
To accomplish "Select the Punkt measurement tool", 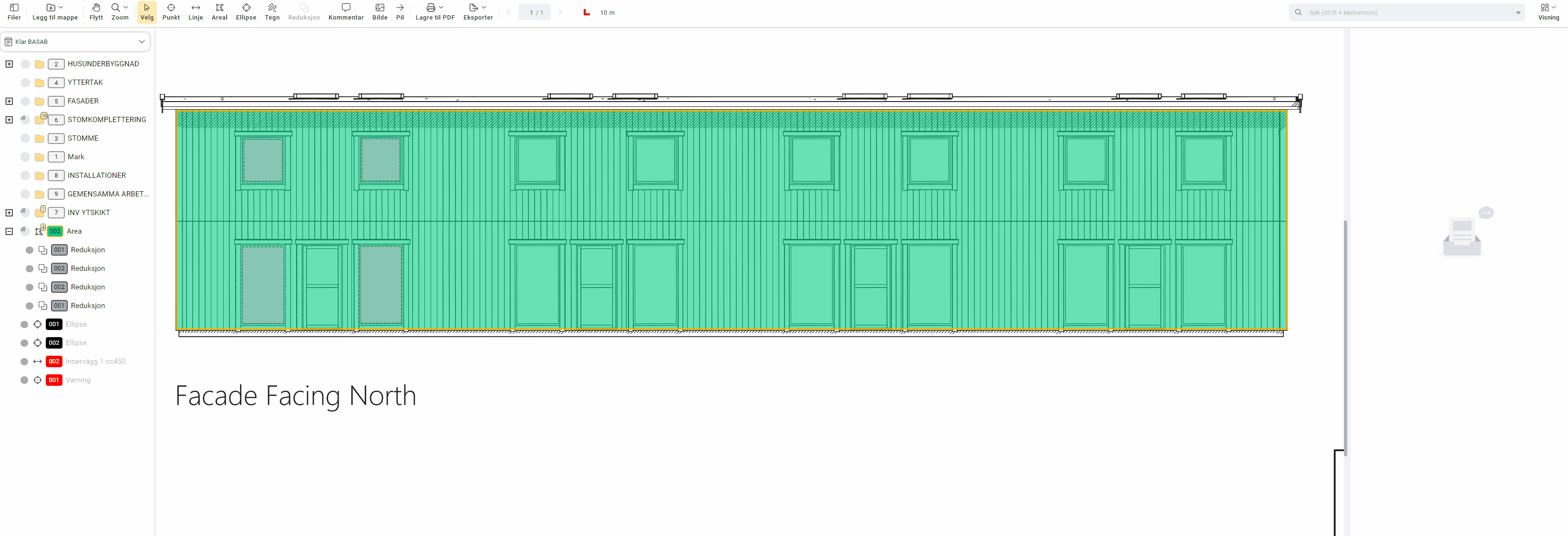I will click(x=171, y=11).
